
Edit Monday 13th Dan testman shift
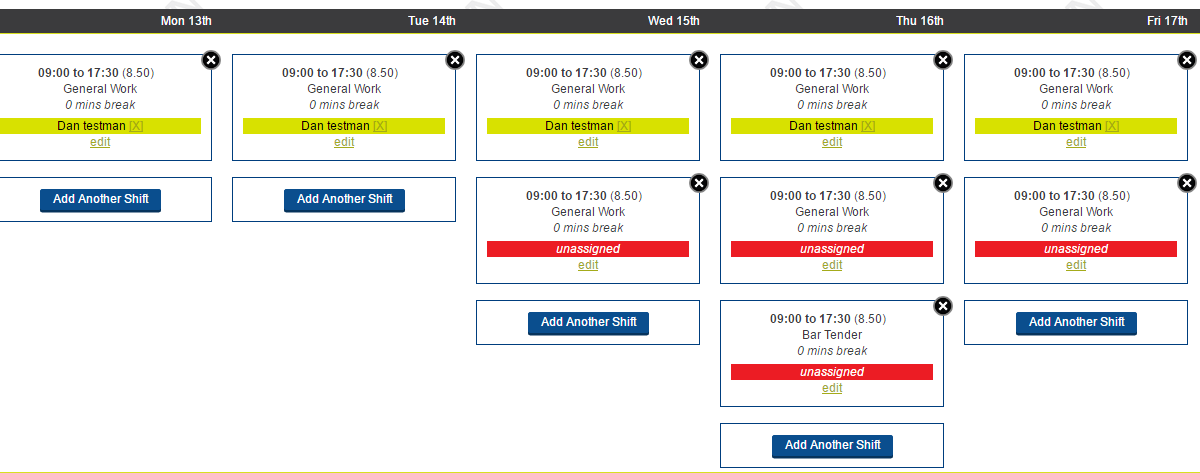coord(100,142)
